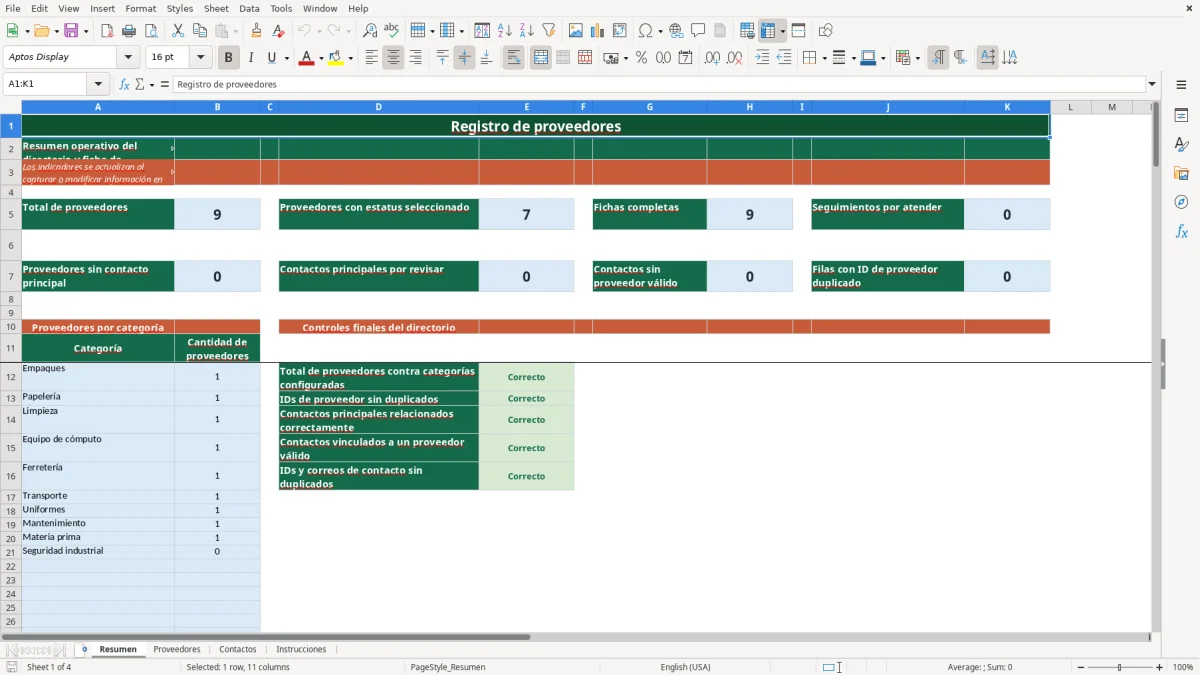This screenshot has width=1200, height=675.
Task: Open the font name dropdown
Action: (x=128, y=58)
